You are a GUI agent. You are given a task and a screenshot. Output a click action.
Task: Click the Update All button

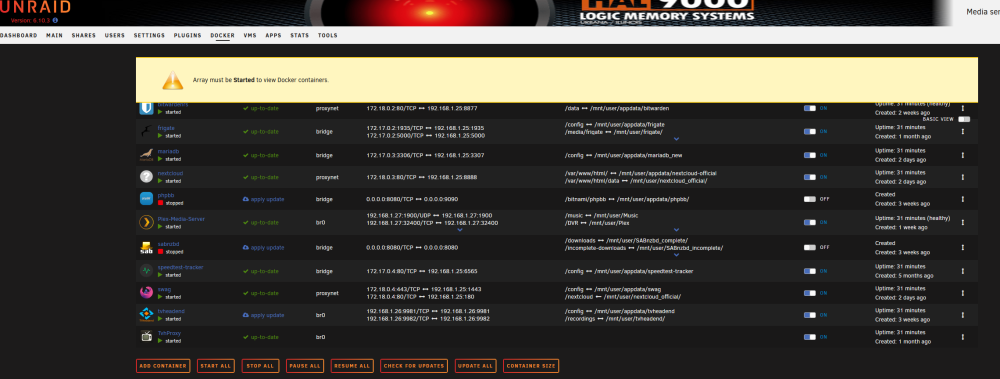click(476, 366)
